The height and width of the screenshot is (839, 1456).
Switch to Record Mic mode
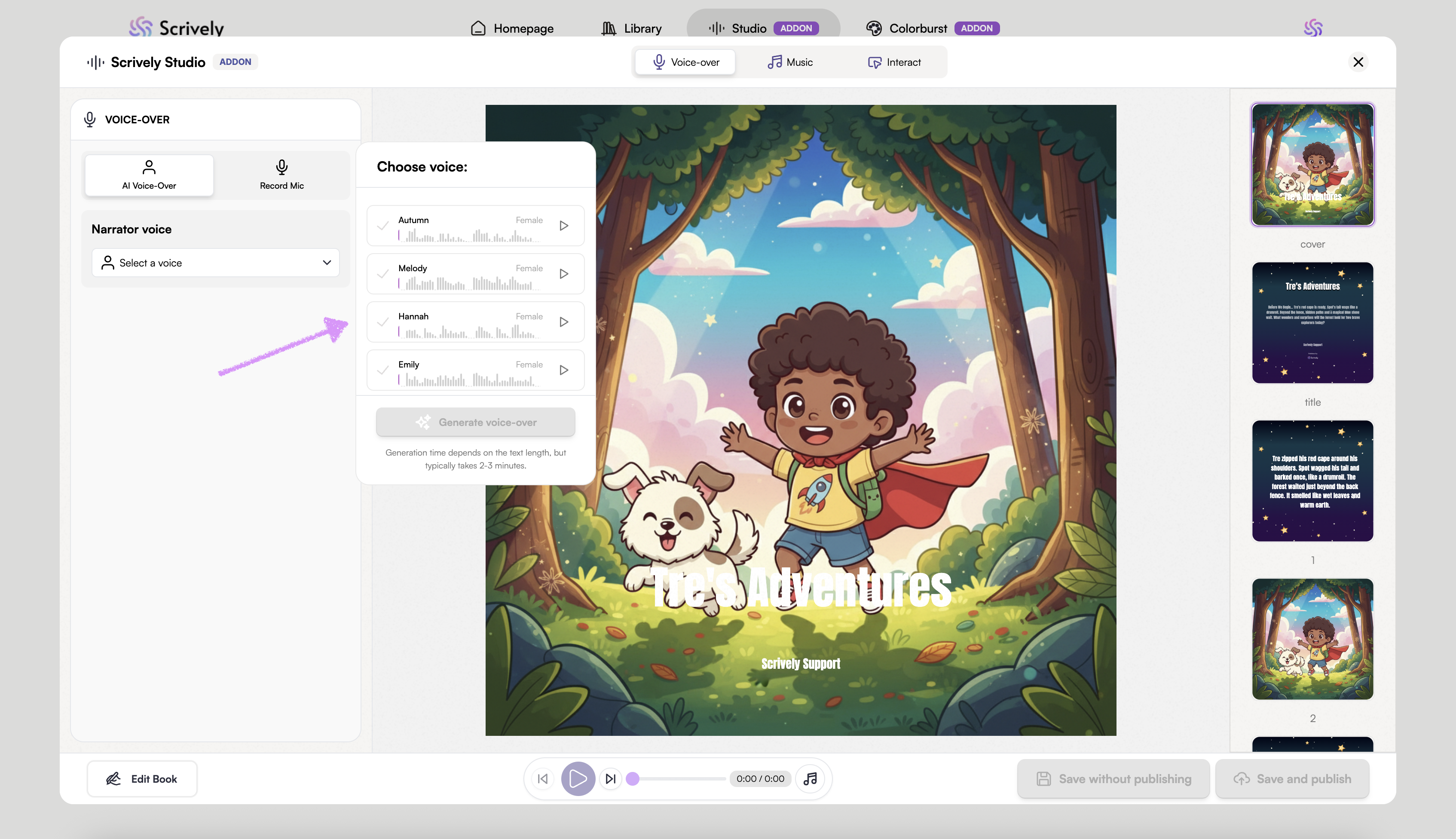point(281,175)
